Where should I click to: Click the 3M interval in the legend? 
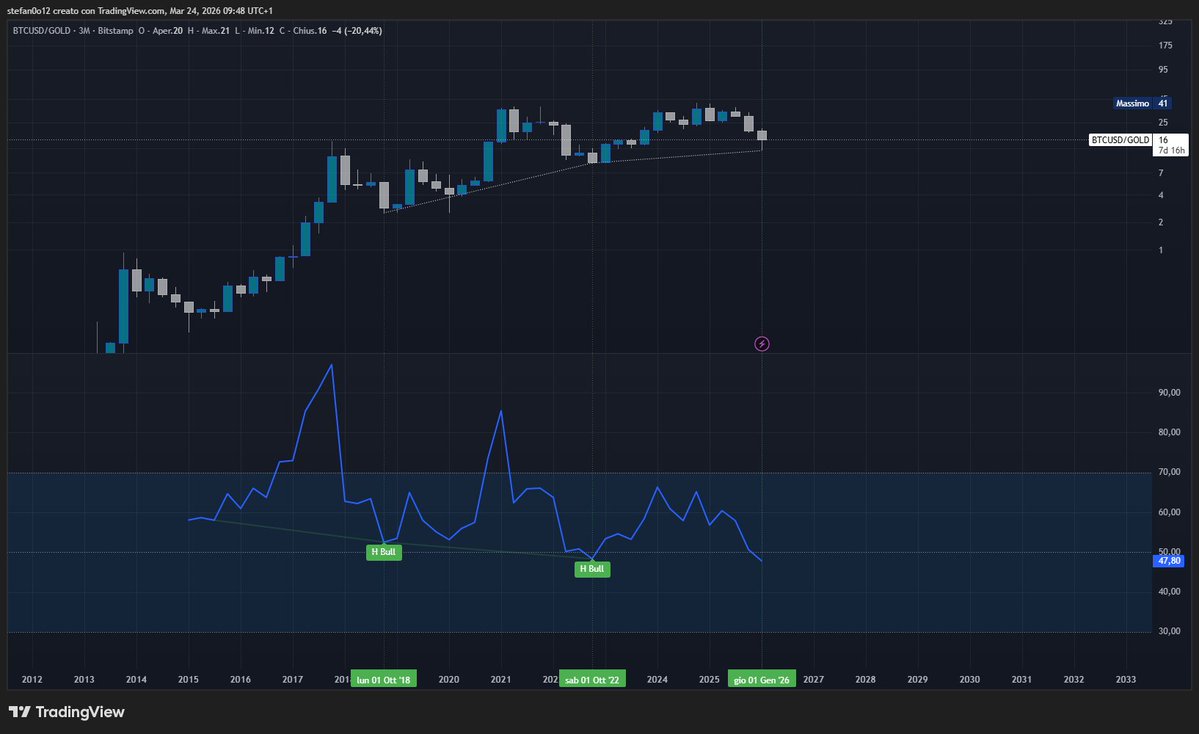[85, 31]
